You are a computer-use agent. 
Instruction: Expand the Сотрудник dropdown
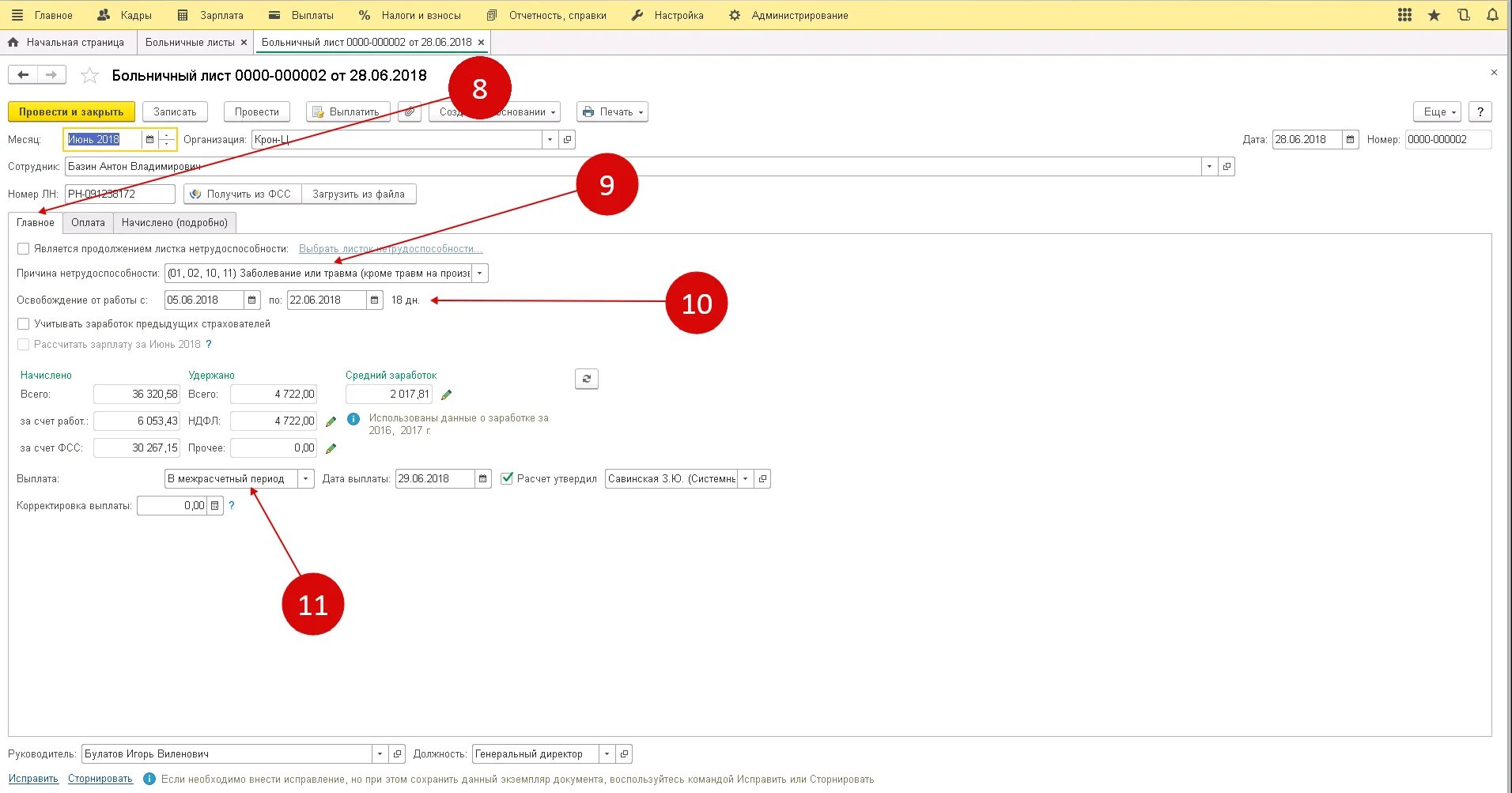click(x=1208, y=166)
